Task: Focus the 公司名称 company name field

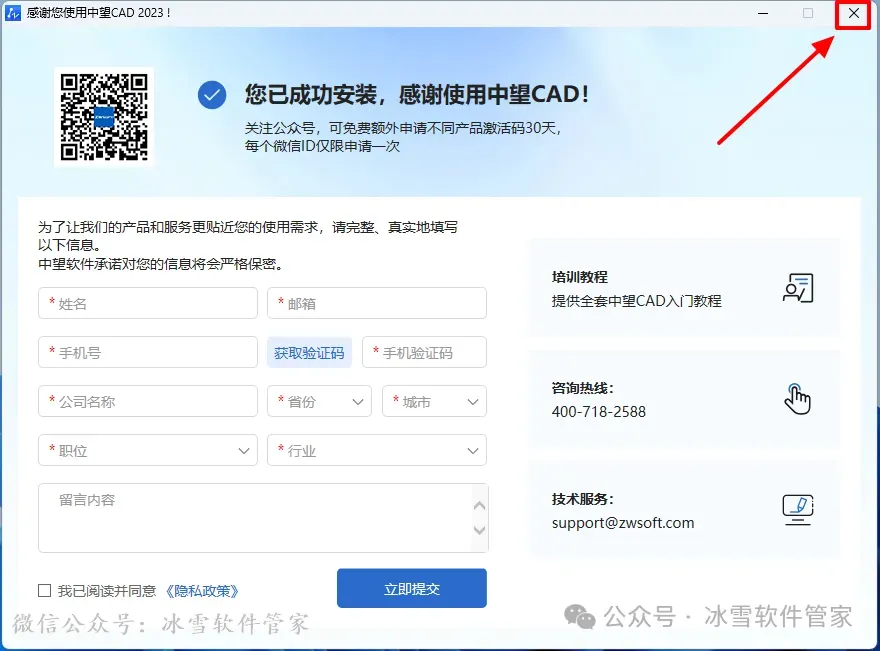Action: tap(148, 401)
